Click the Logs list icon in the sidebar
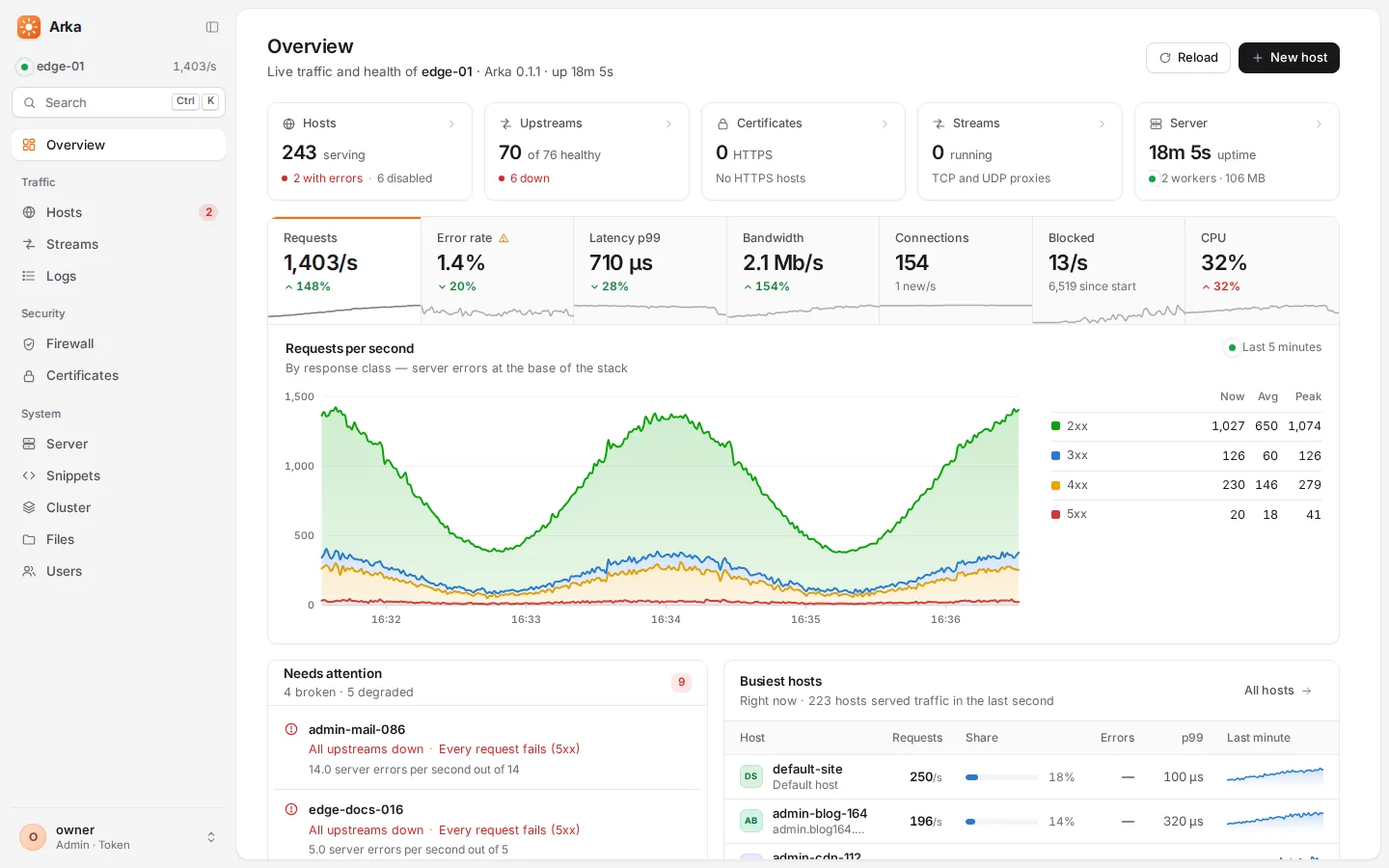 coord(29,276)
